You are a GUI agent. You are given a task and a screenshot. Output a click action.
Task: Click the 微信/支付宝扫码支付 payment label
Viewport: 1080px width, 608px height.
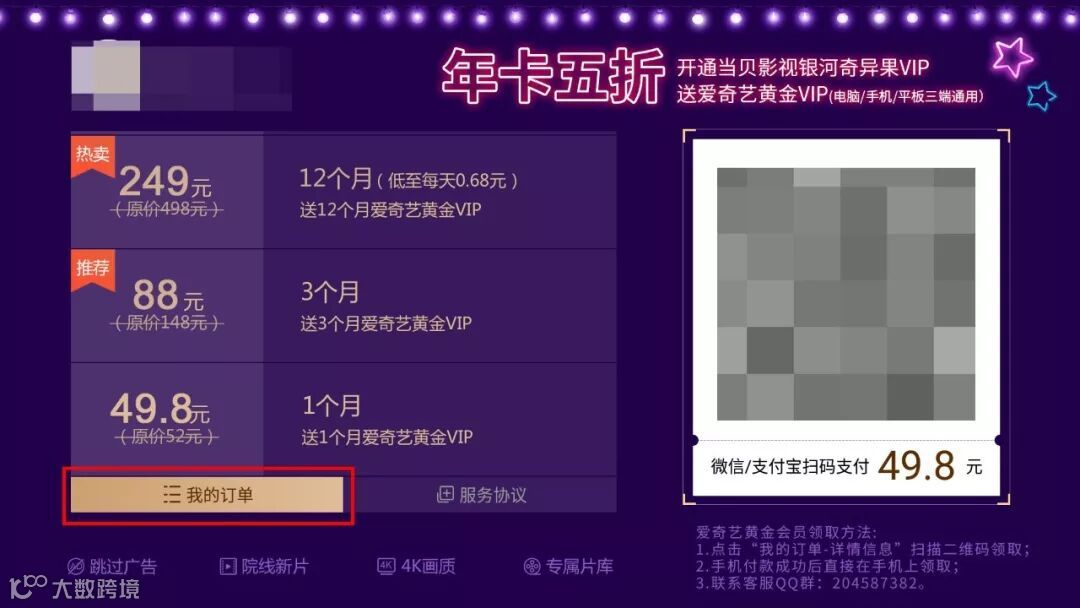tap(790, 466)
